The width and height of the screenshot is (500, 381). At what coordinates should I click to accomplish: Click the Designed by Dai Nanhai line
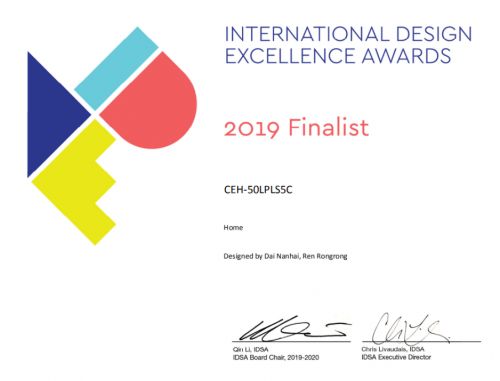[285, 256]
